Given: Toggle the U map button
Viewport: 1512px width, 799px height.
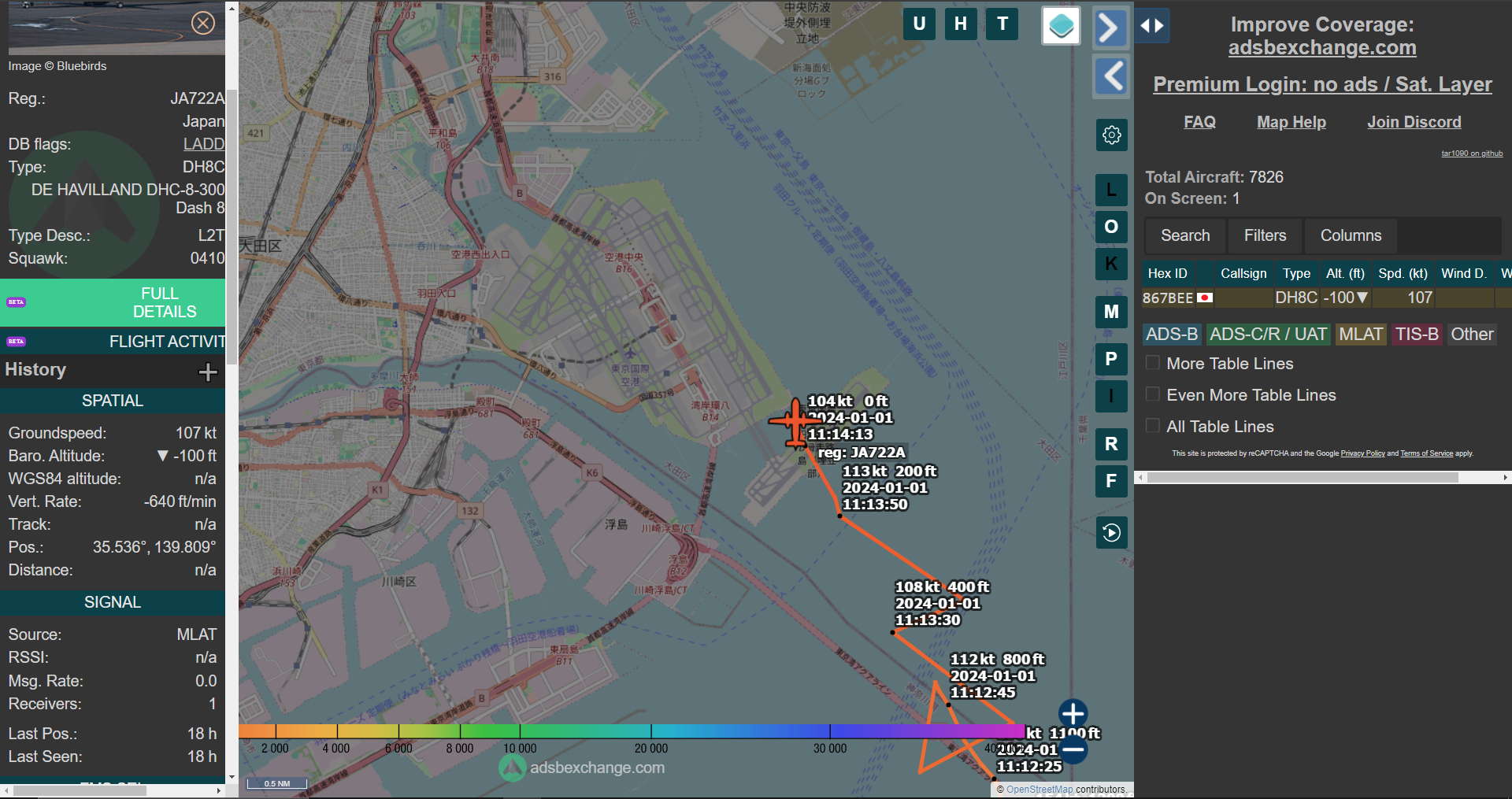Looking at the screenshot, I should [919, 24].
